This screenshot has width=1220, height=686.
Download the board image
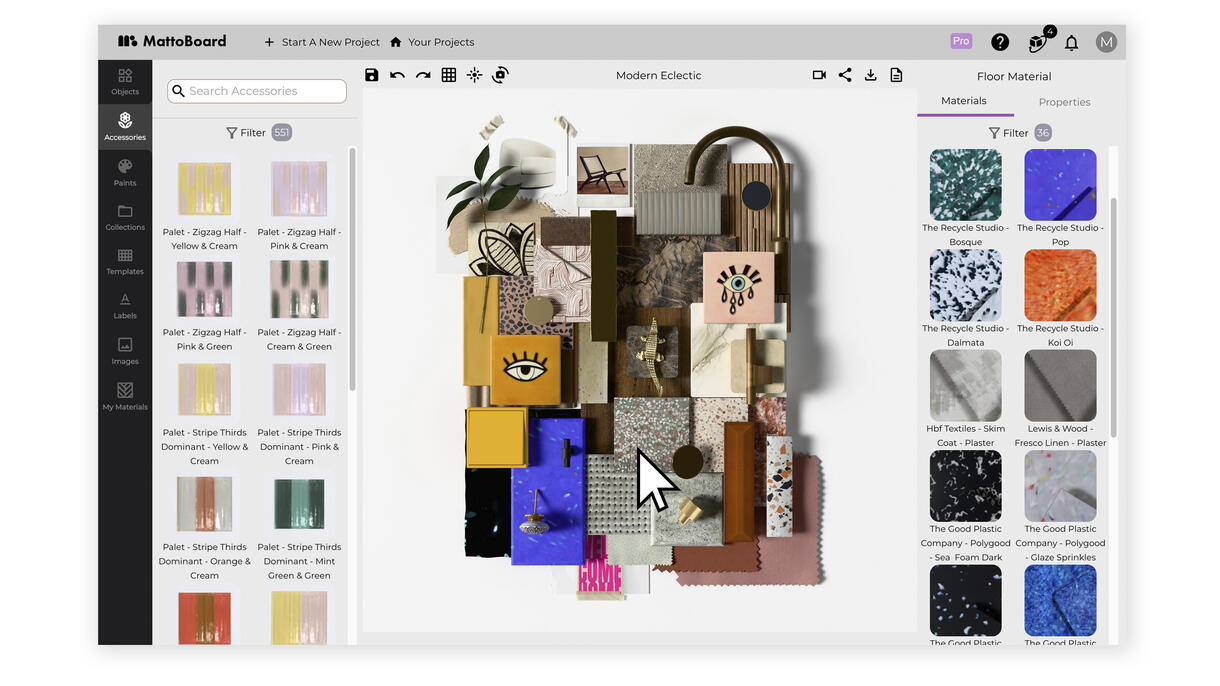(871, 75)
